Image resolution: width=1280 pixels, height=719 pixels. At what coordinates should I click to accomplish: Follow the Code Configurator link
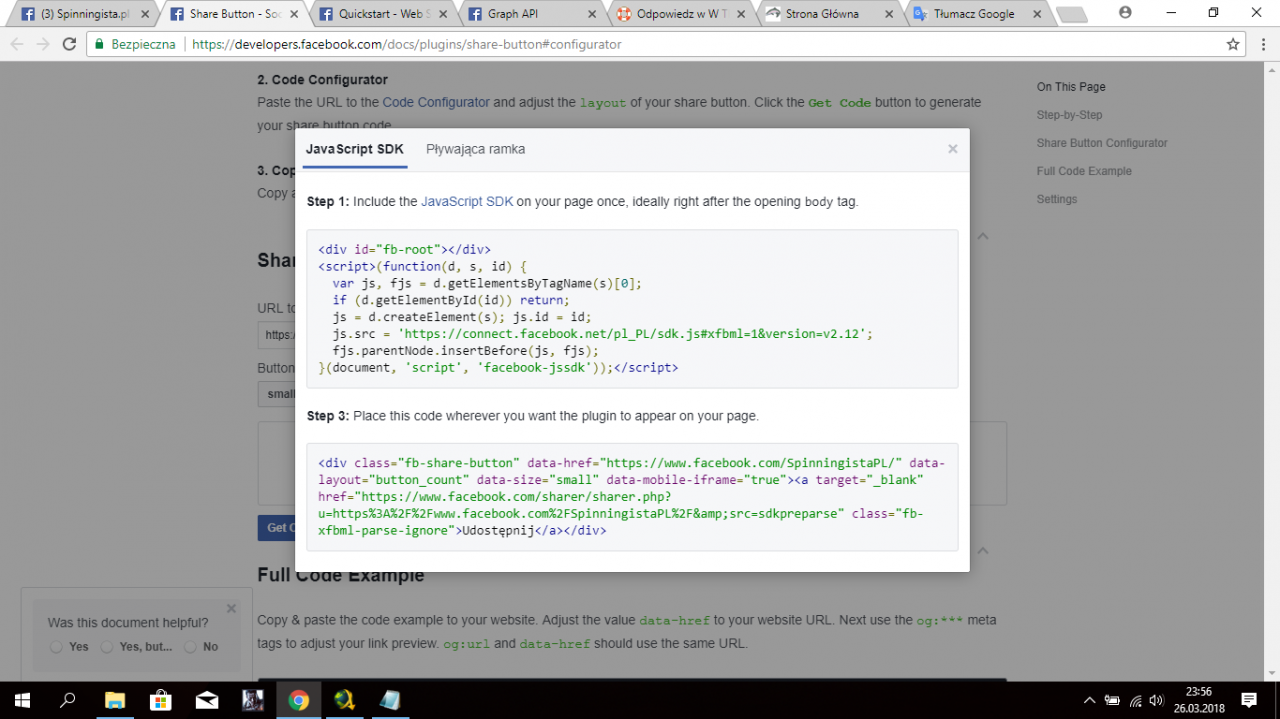point(436,102)
